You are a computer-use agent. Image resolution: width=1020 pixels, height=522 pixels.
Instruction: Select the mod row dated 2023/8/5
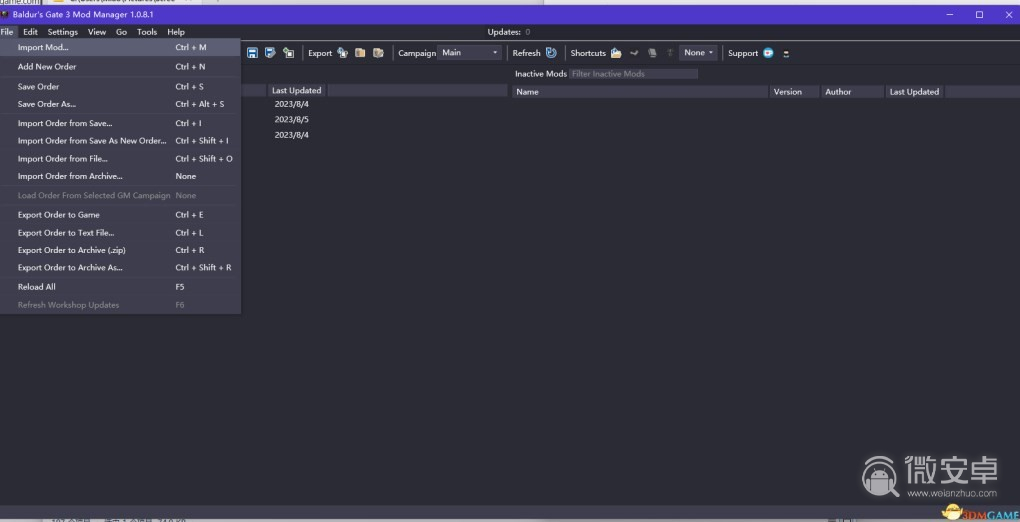pyautogui.click(x=292, y=119)
